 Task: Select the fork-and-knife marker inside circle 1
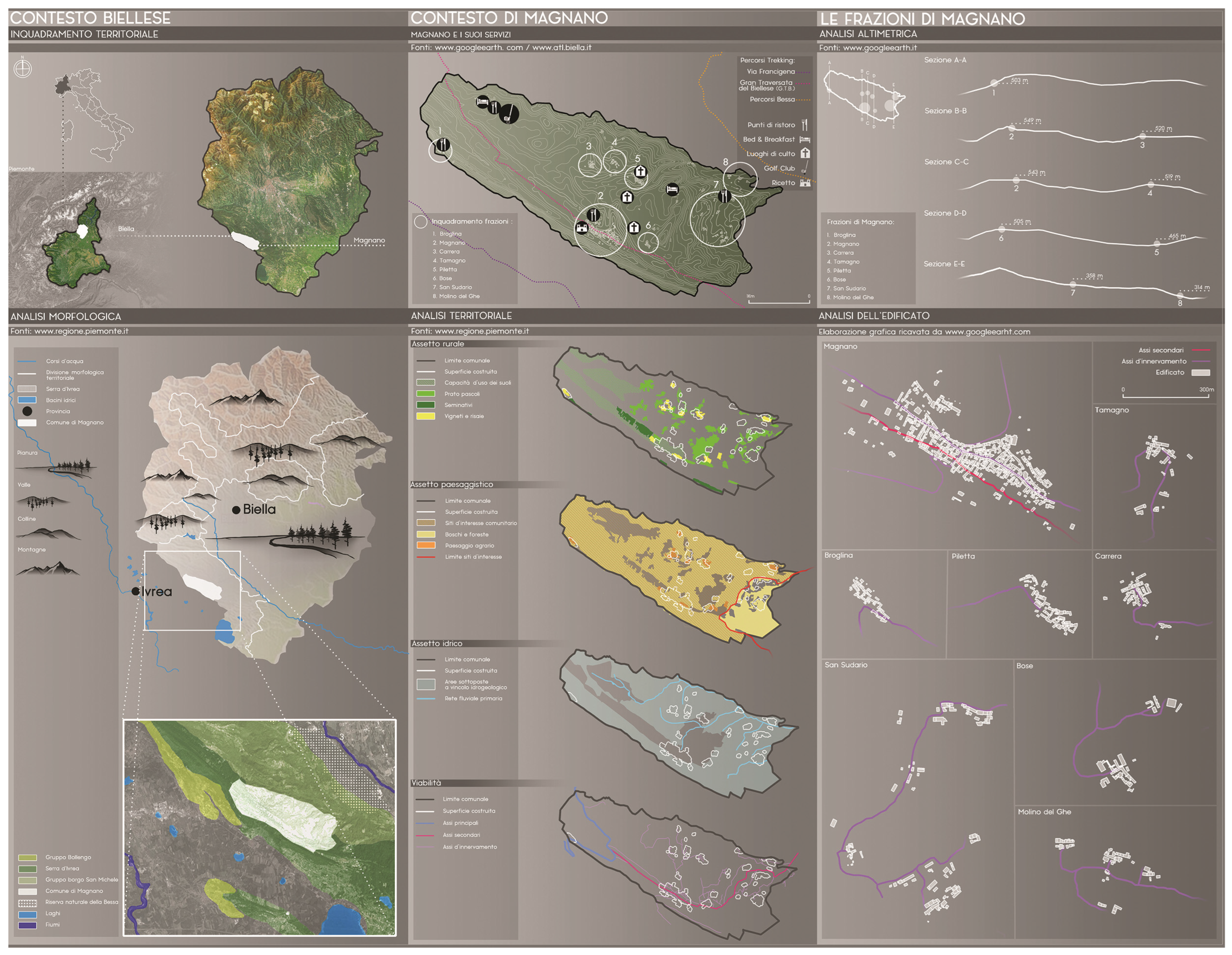pos(444,145)
